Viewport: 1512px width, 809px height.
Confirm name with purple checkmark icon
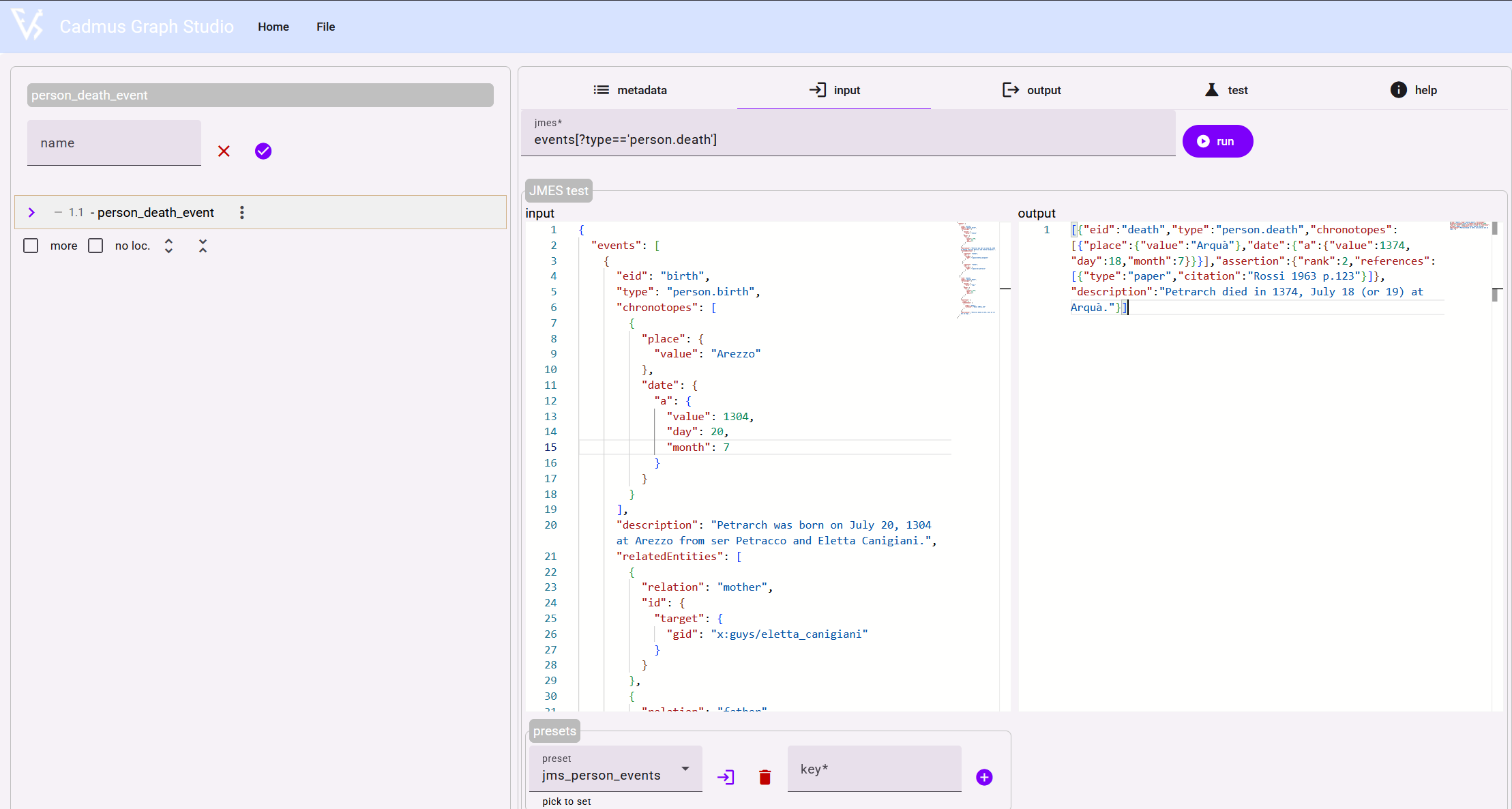tap(263, 151)
